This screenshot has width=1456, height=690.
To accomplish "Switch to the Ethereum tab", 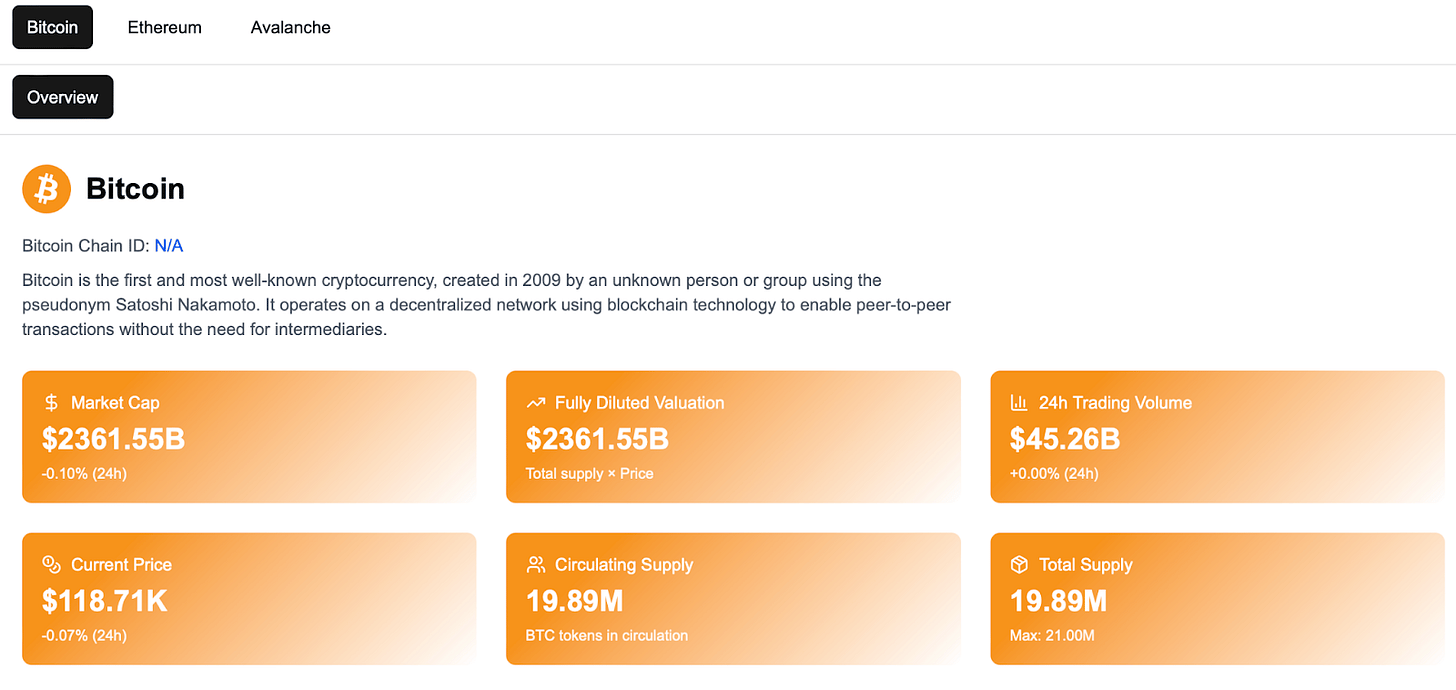I will 165,28.
